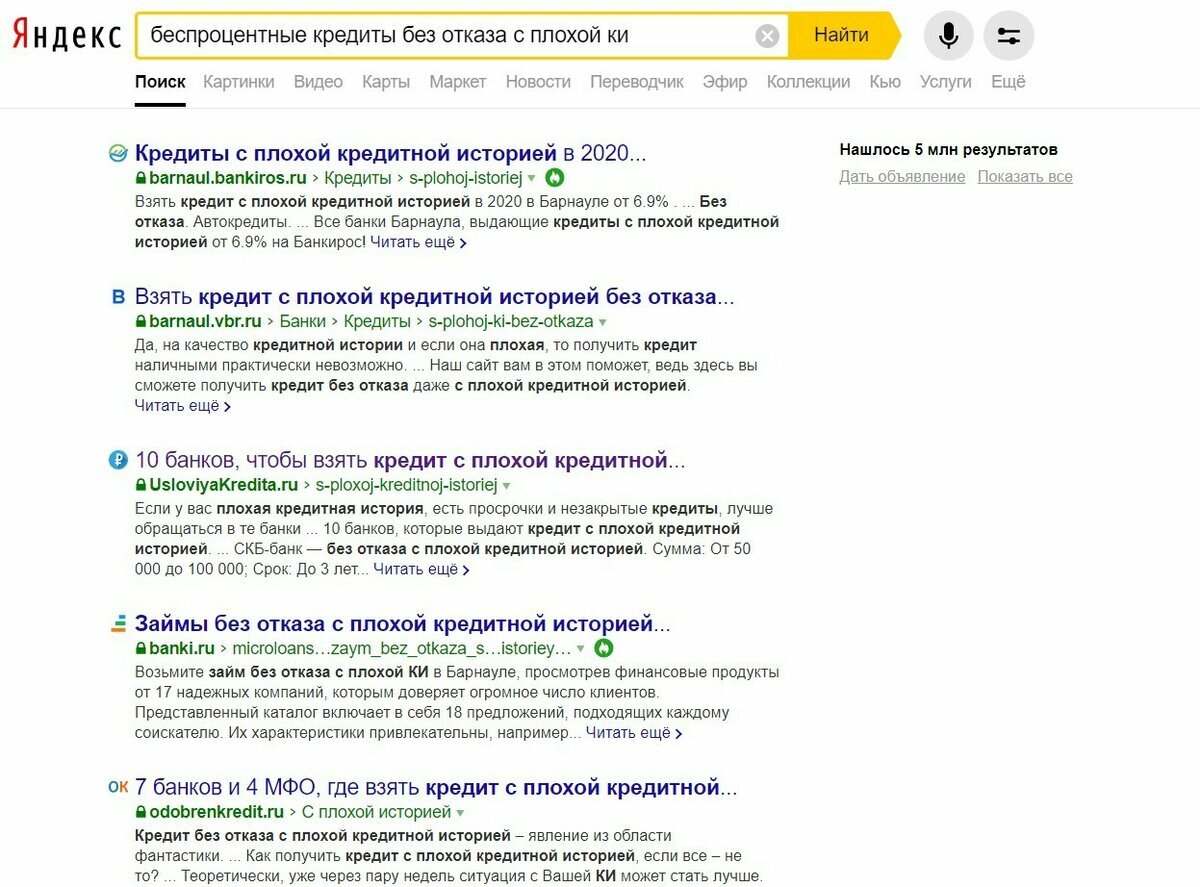Expand the barnaul.vbr.ru URL dropdown arrow
The height and width of the screenshot is (887, 1200).
click(603, 323)
